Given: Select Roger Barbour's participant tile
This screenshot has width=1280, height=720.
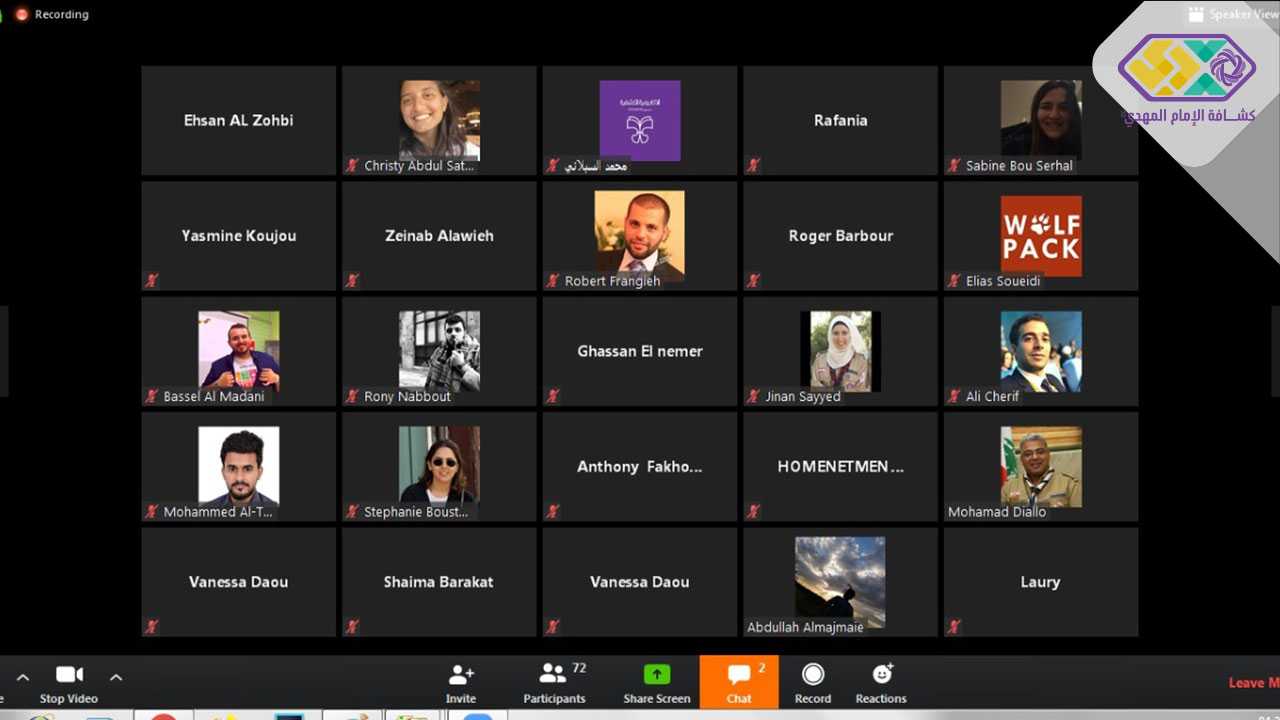Looking at the screenshot, I should [x=840, y=236].
